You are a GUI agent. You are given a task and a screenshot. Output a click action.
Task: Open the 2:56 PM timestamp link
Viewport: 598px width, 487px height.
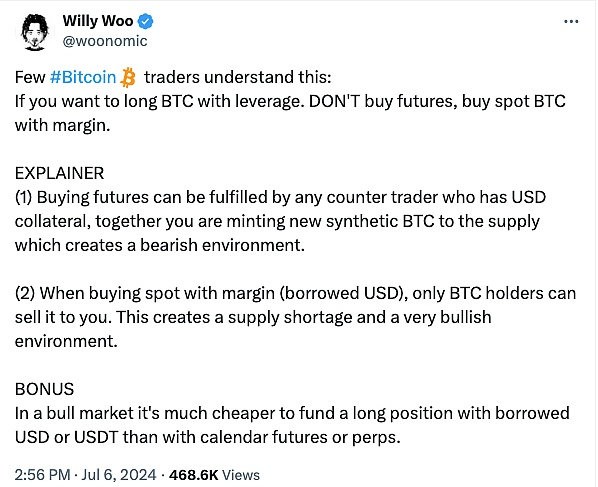tap(42, 475)
